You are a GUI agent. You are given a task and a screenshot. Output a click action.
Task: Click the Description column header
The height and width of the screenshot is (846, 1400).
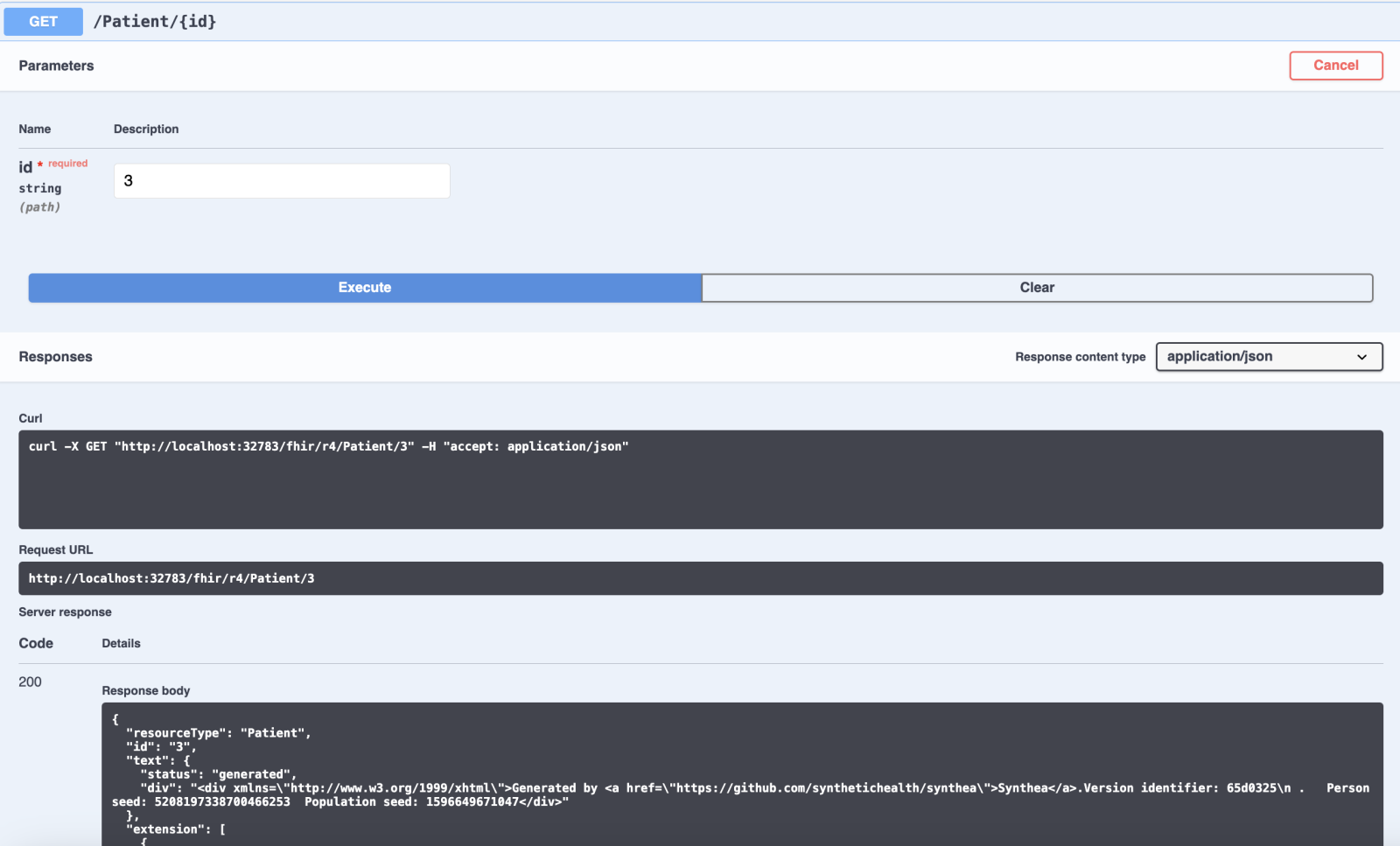146,129
